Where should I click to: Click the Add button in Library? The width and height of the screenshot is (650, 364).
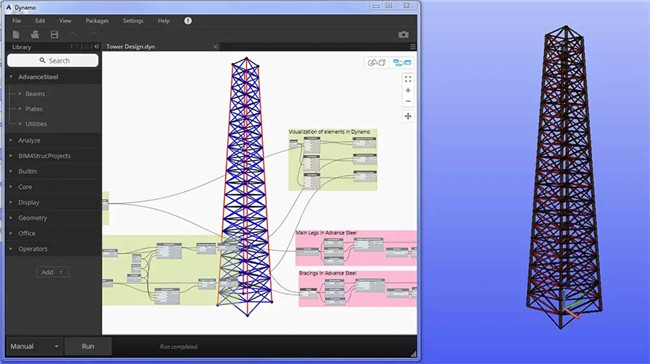click(52, 272)
